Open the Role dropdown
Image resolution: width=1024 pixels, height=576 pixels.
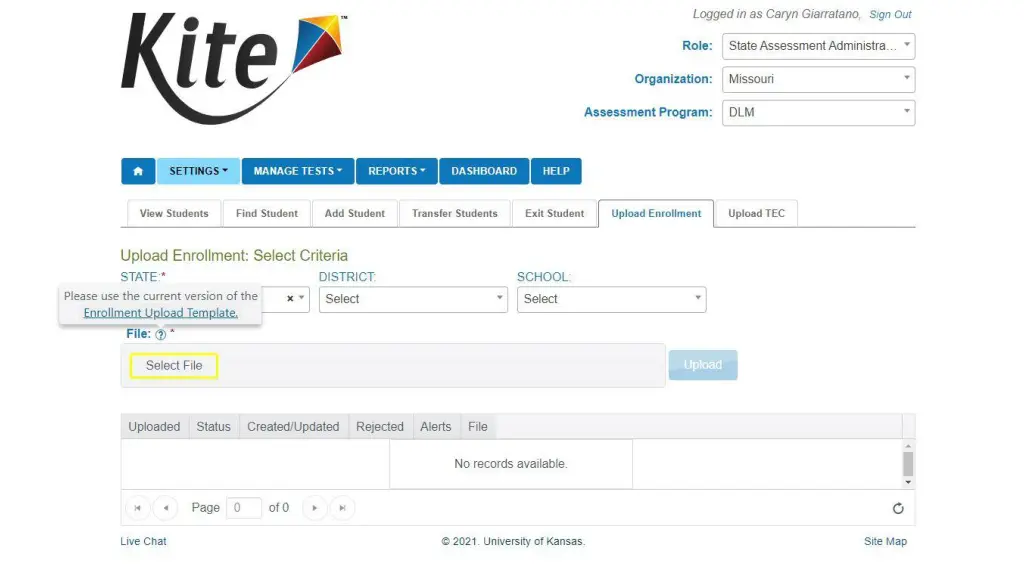click(x=818, y=46)
